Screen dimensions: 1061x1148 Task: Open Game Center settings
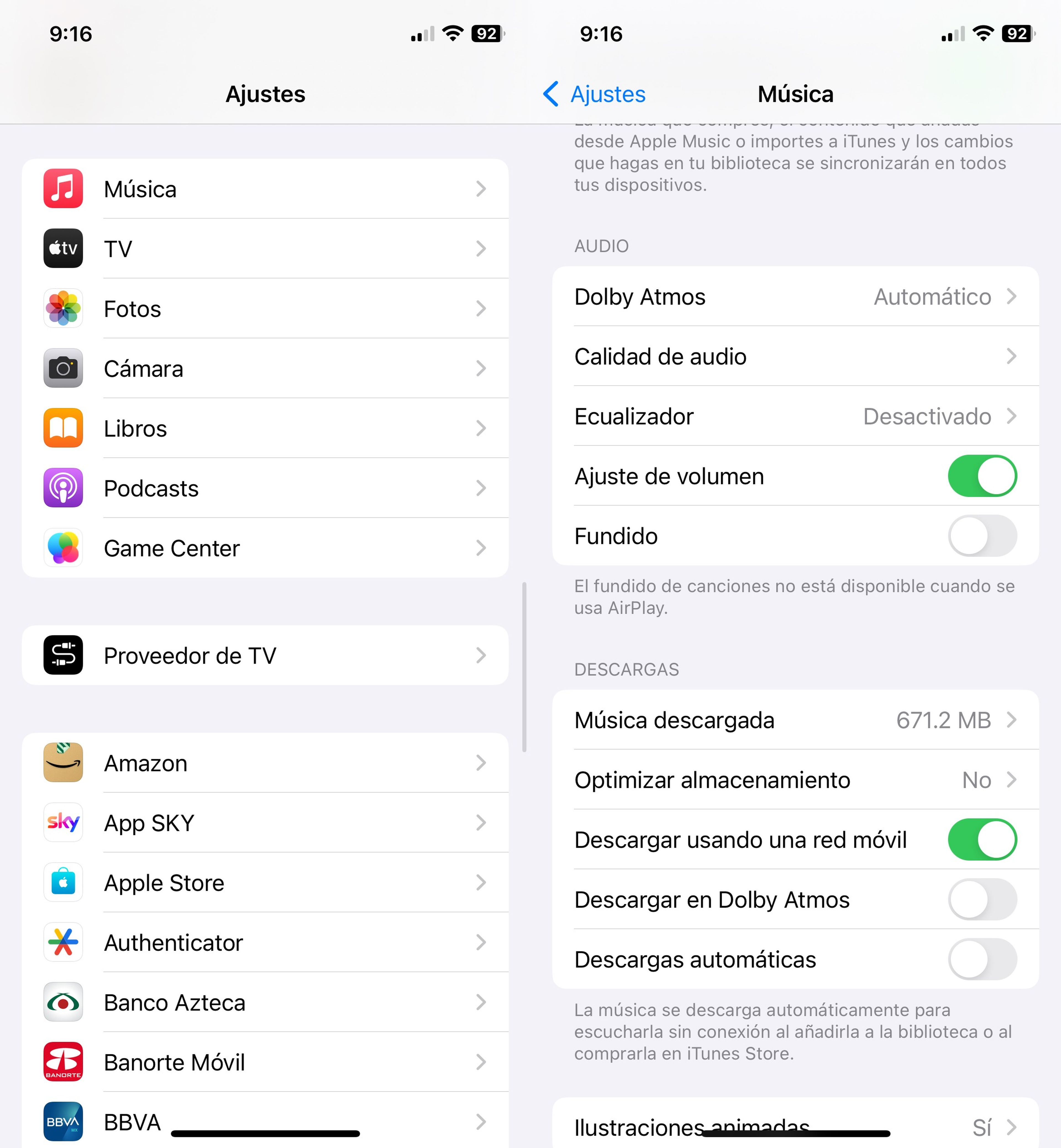click(x=265, y=548)
